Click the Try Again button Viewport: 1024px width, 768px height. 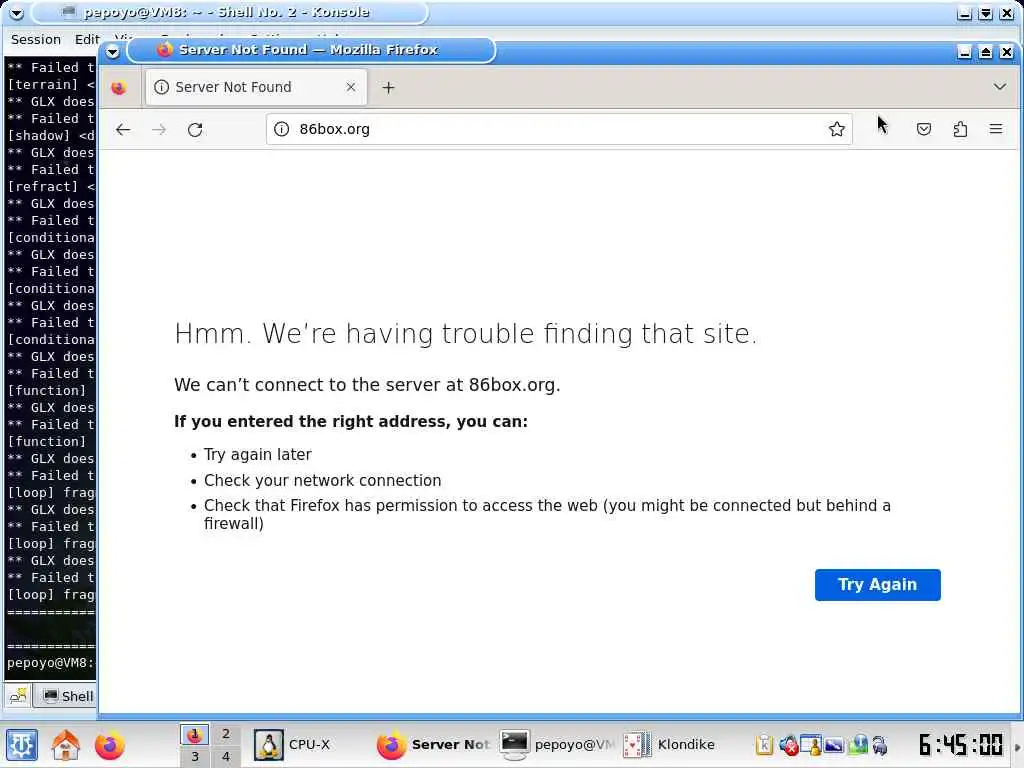coord(877,584)
